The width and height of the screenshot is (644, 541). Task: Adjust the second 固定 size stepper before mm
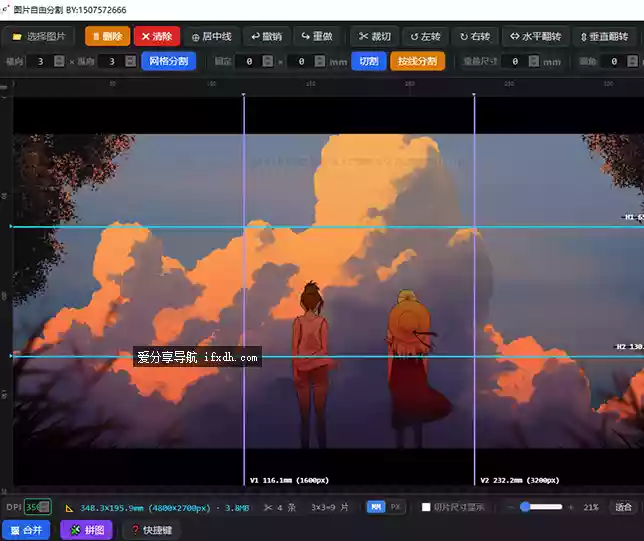320,62
